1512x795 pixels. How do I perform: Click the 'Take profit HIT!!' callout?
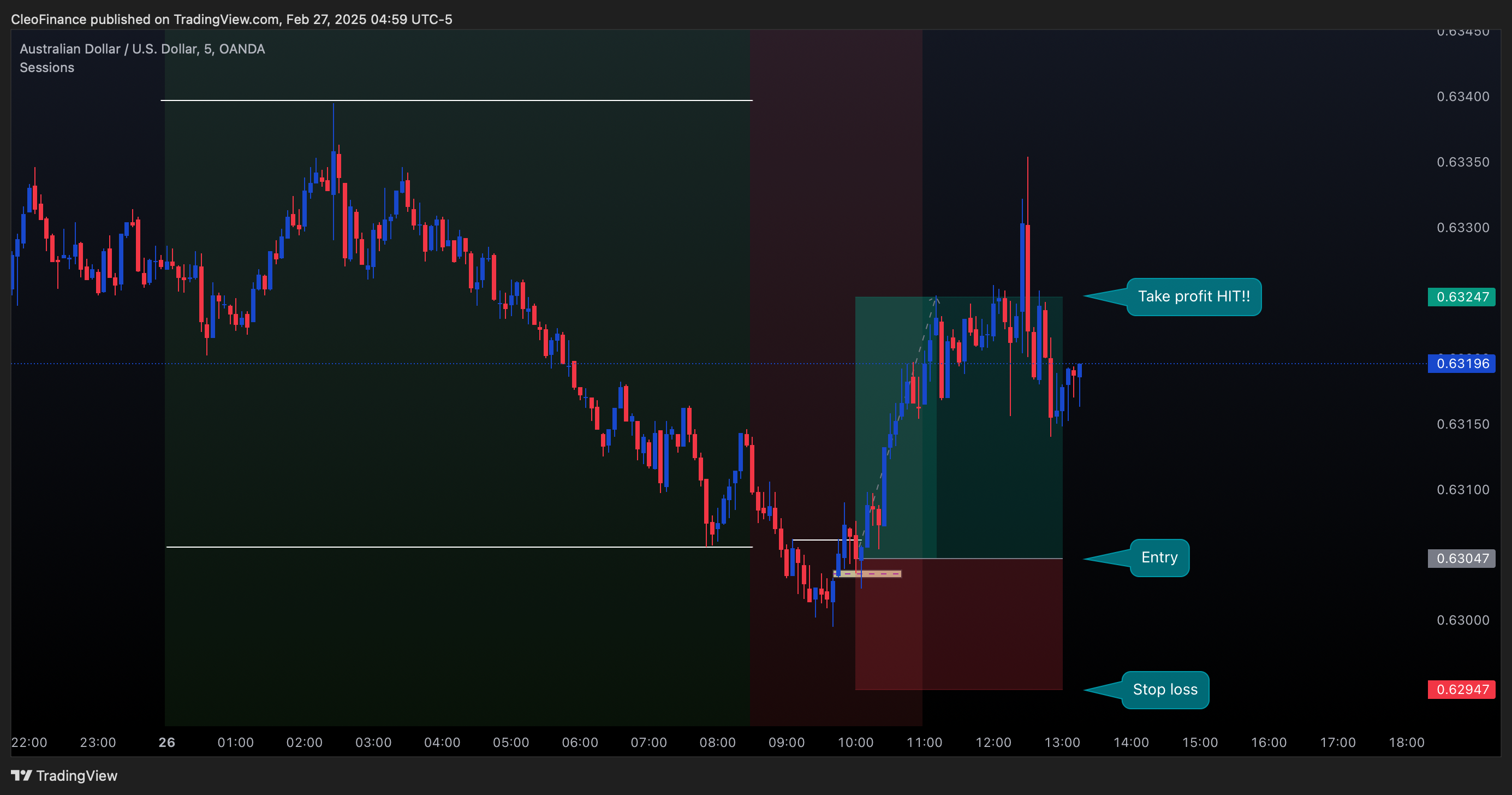click(1193, 296)
